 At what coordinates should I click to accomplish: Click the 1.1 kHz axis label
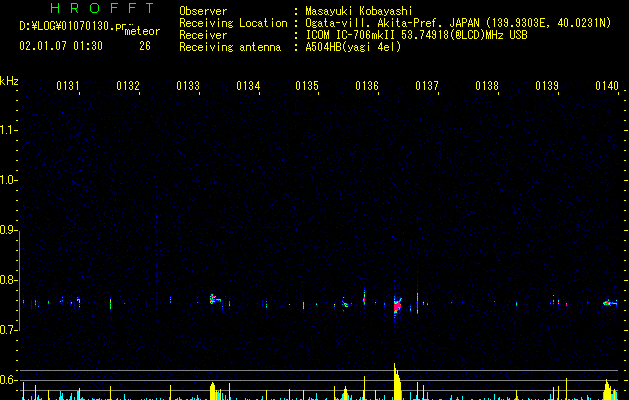click(8, 130)
